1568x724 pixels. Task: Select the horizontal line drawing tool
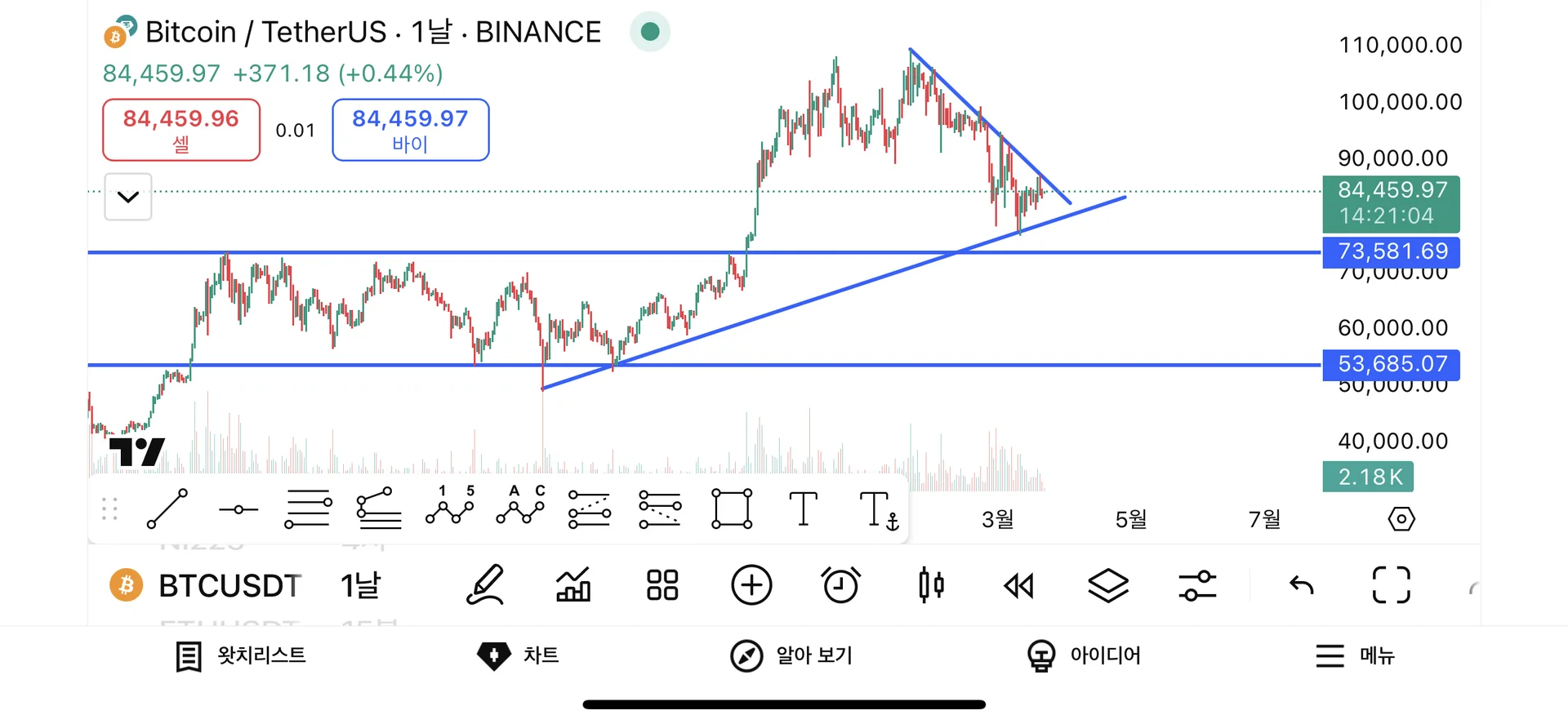pos(238,509)
